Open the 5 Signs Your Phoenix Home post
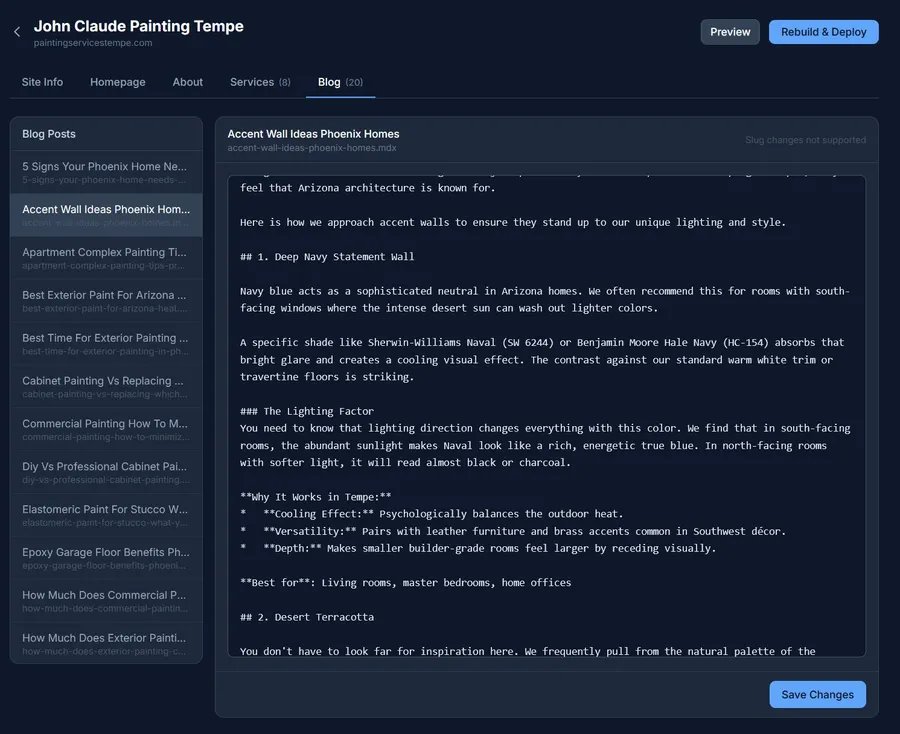Image resolution: width=900 pixels, height=734 pixels. [x=106, y=172]
